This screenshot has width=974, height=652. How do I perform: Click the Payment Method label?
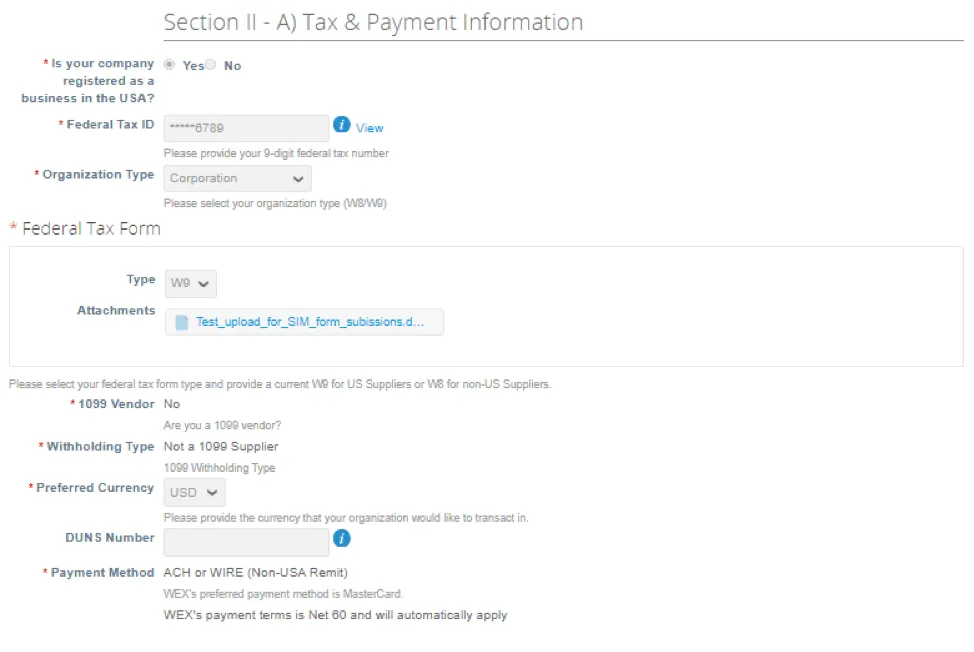click(102, 573)
